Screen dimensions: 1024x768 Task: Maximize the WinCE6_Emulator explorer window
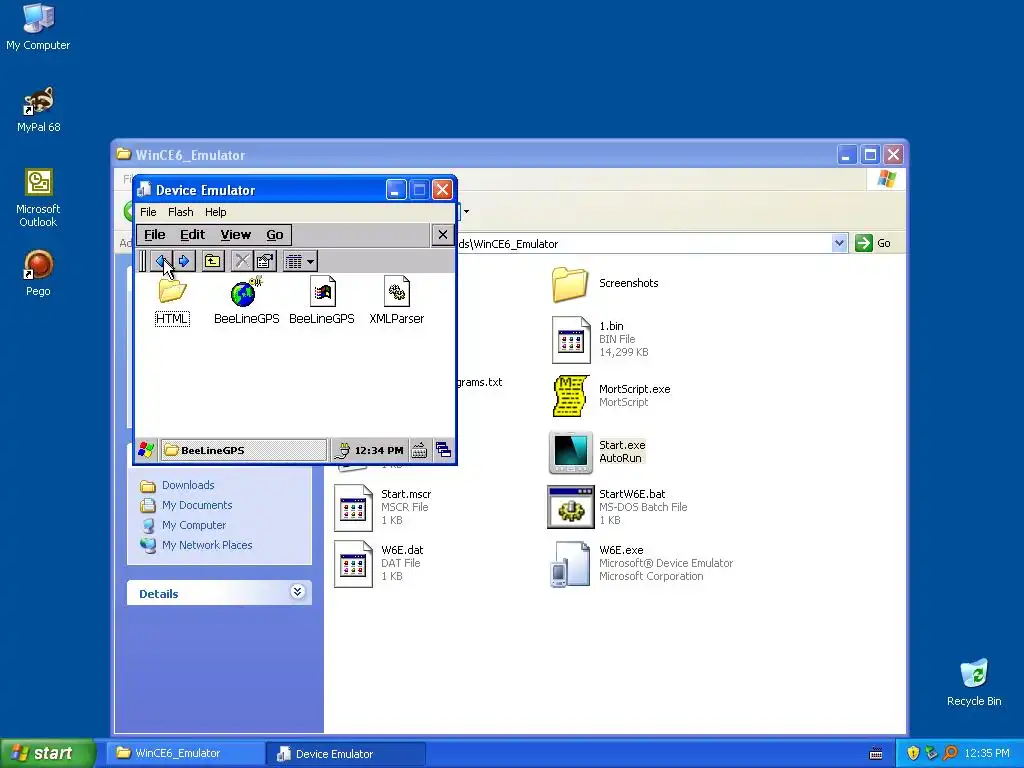(870, 155)
